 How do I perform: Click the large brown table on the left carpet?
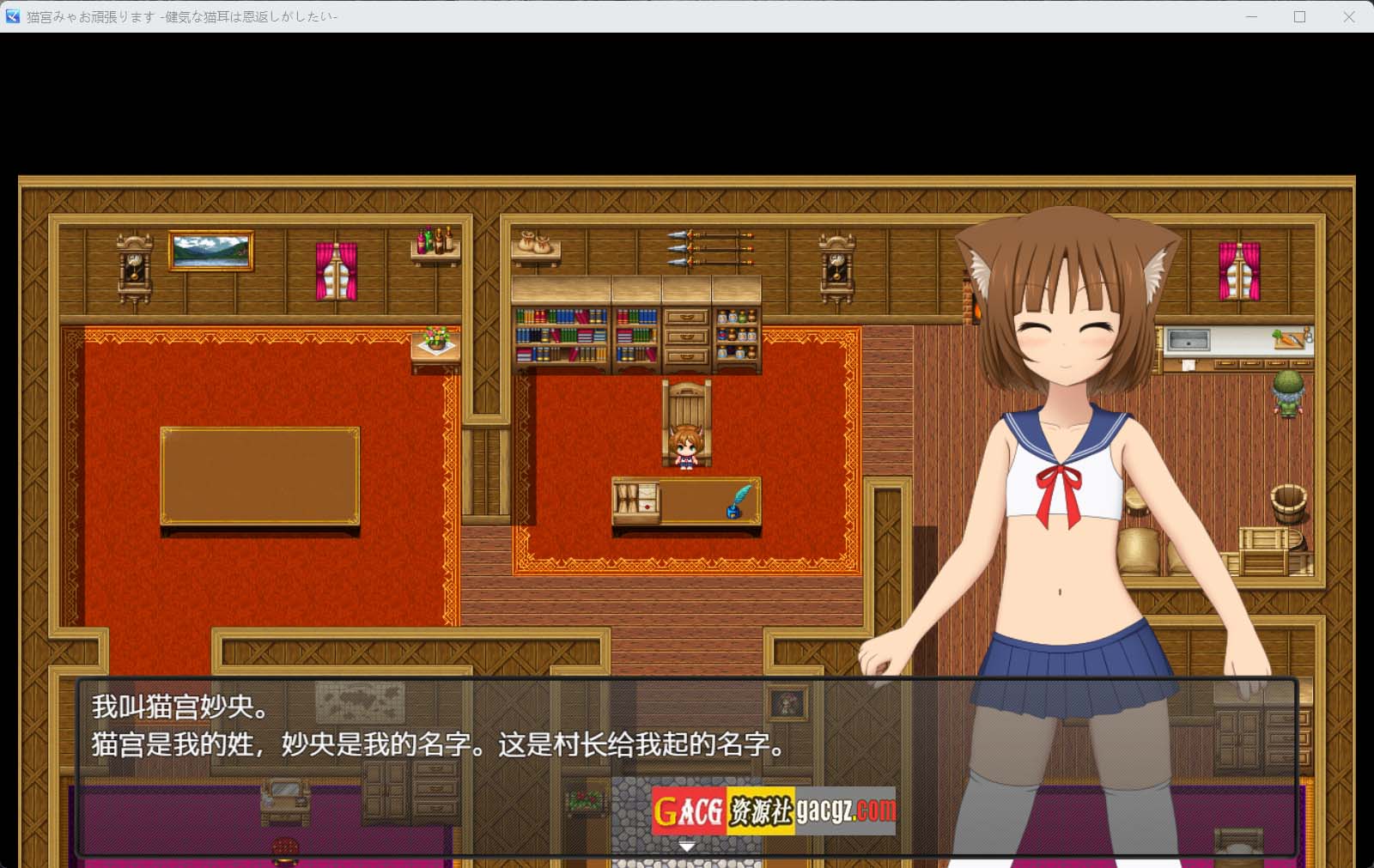pos(260,475)
